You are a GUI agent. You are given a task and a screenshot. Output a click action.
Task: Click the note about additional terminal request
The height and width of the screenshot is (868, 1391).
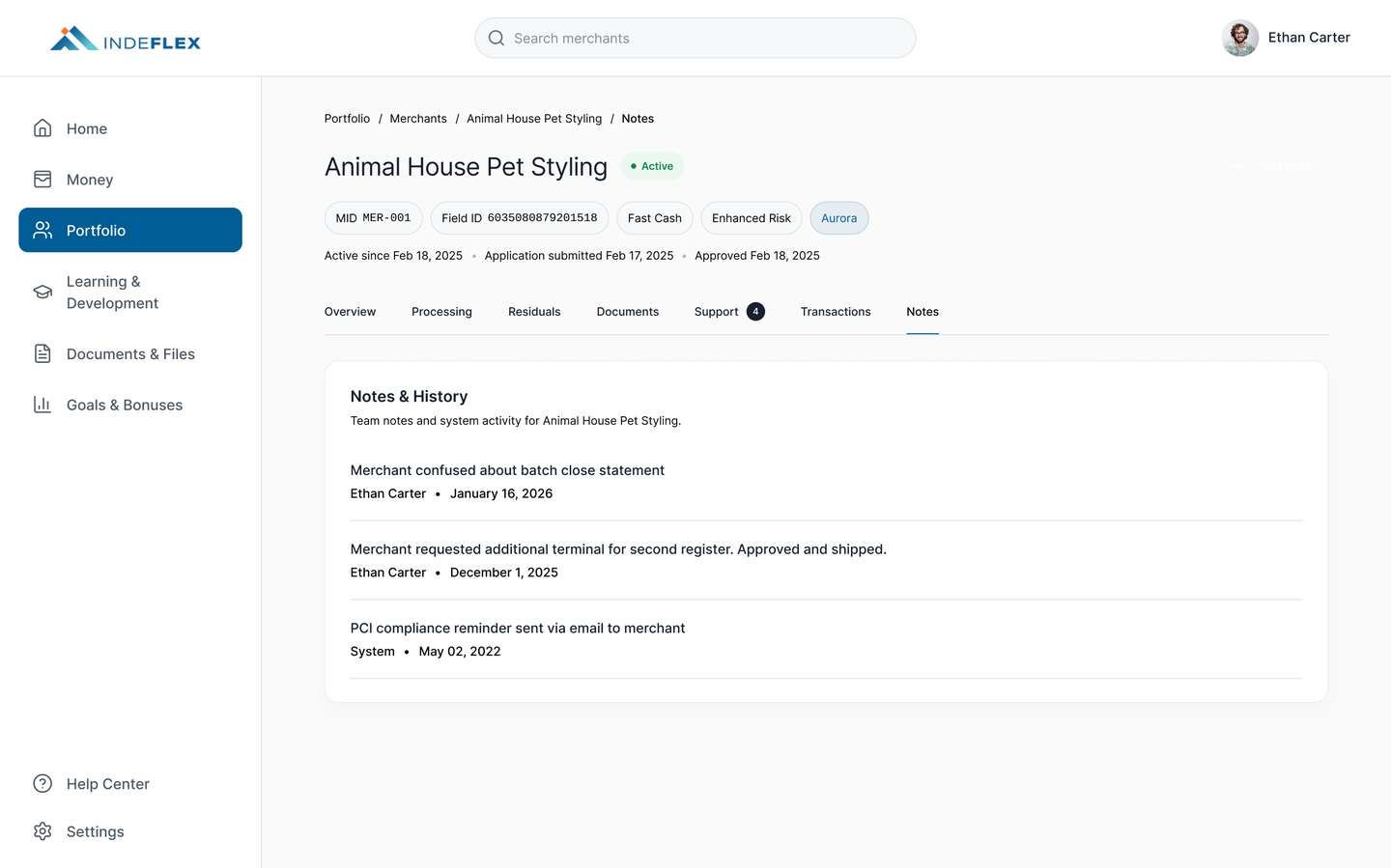tap(618, 549)
